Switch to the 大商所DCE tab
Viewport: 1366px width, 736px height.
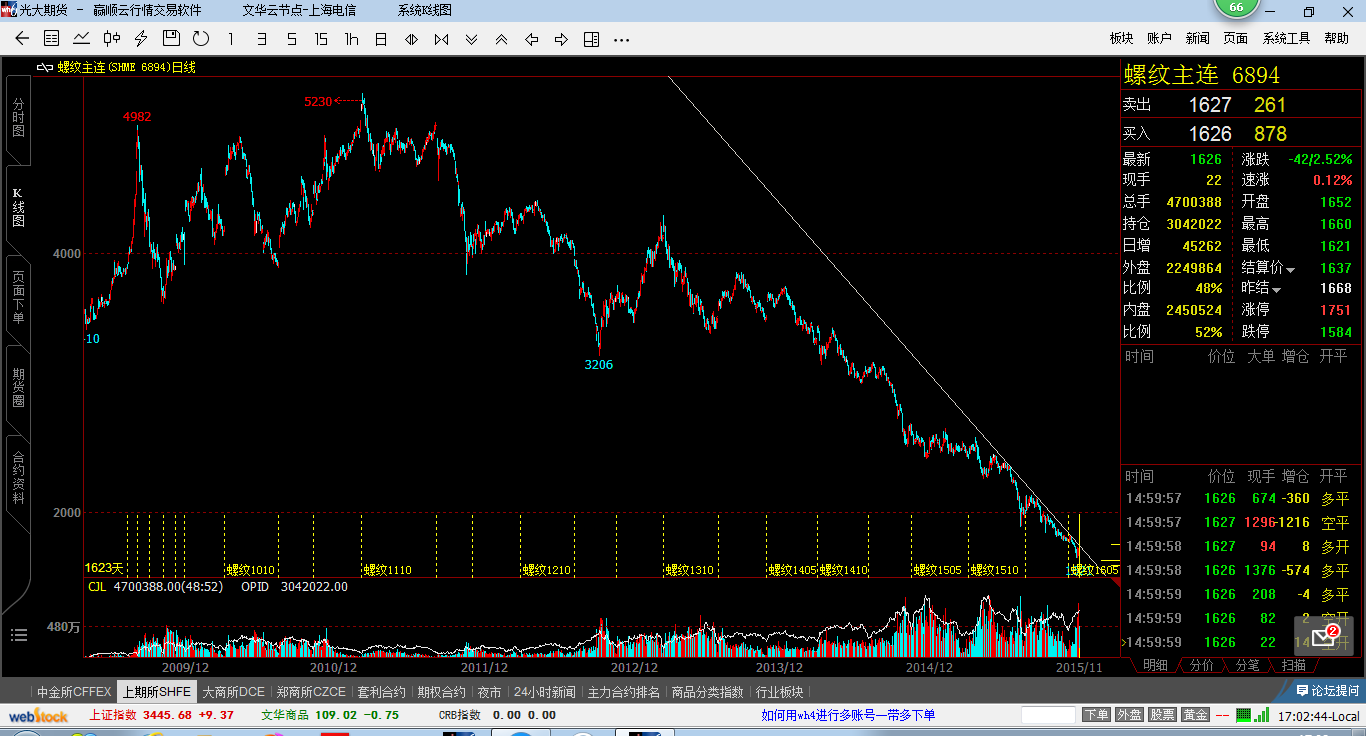tap(233, 691)
